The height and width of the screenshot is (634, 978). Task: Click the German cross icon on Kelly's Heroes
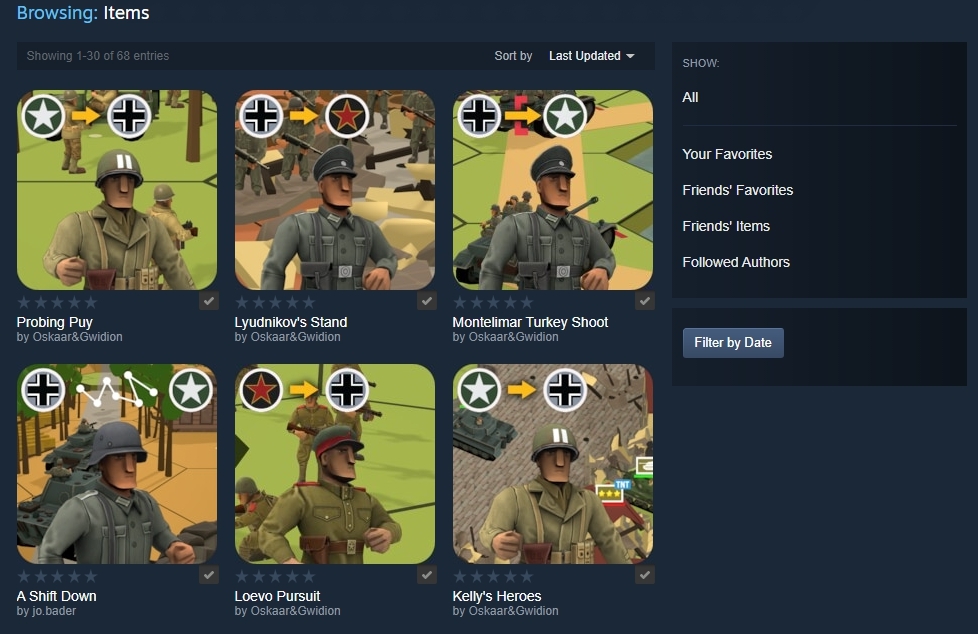(564, 390)
